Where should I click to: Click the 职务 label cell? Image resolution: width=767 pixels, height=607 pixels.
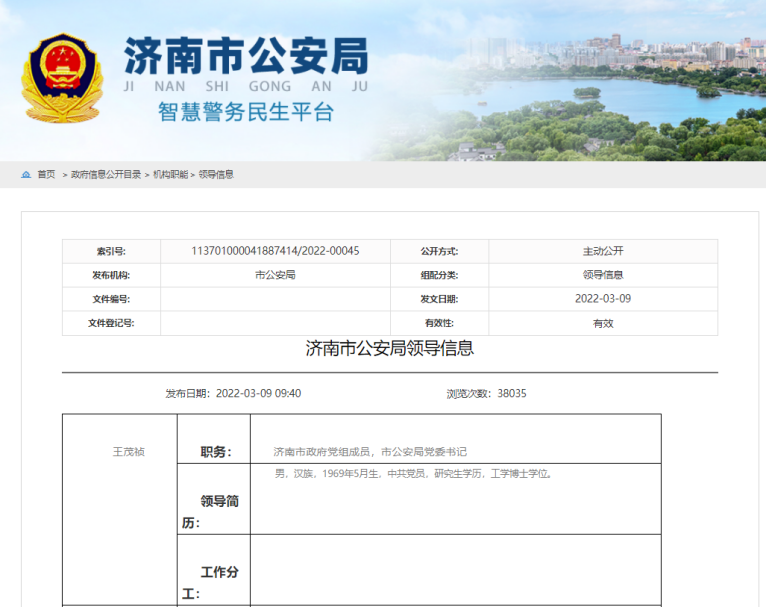pyautogui.click(x=214, y=439)
